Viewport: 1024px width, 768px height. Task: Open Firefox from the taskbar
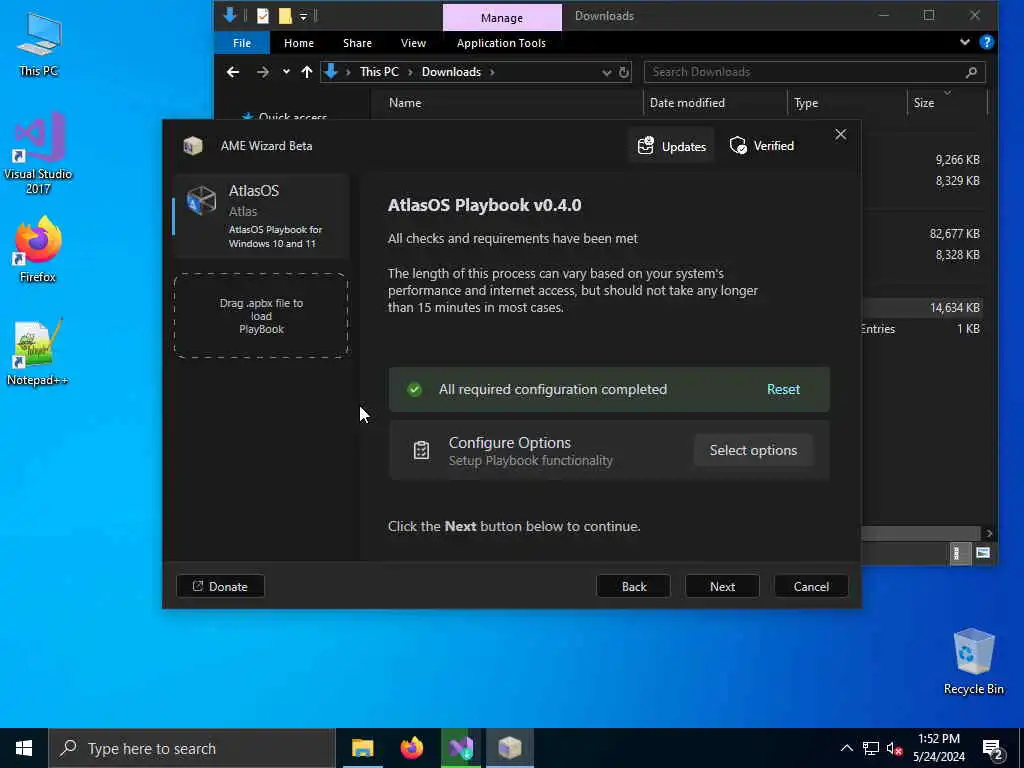tap(411, 748)
